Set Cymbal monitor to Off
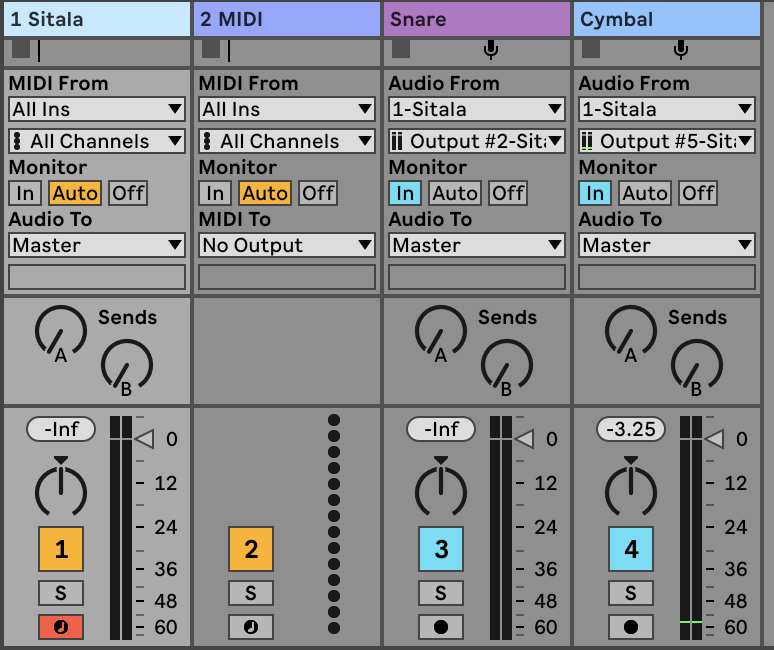Viewport: 774px width, 650px height. [698, 193]
